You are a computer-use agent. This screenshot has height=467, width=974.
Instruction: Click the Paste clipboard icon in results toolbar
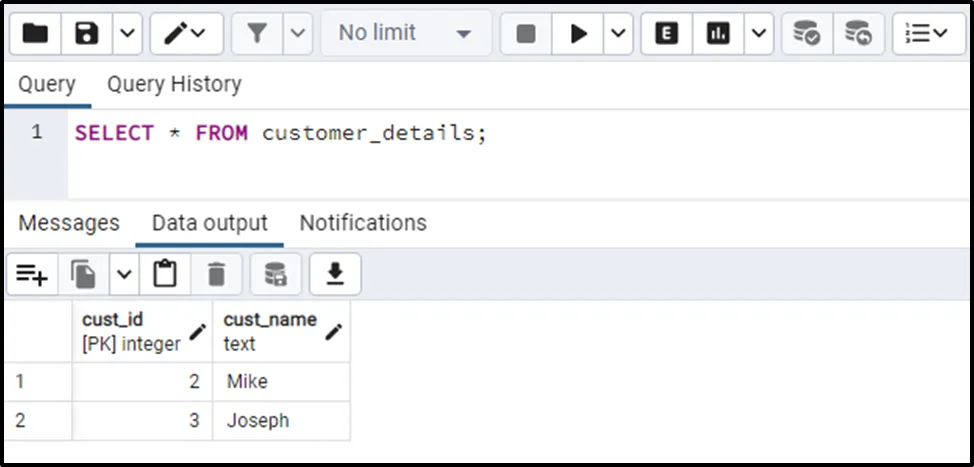point(165,274)
